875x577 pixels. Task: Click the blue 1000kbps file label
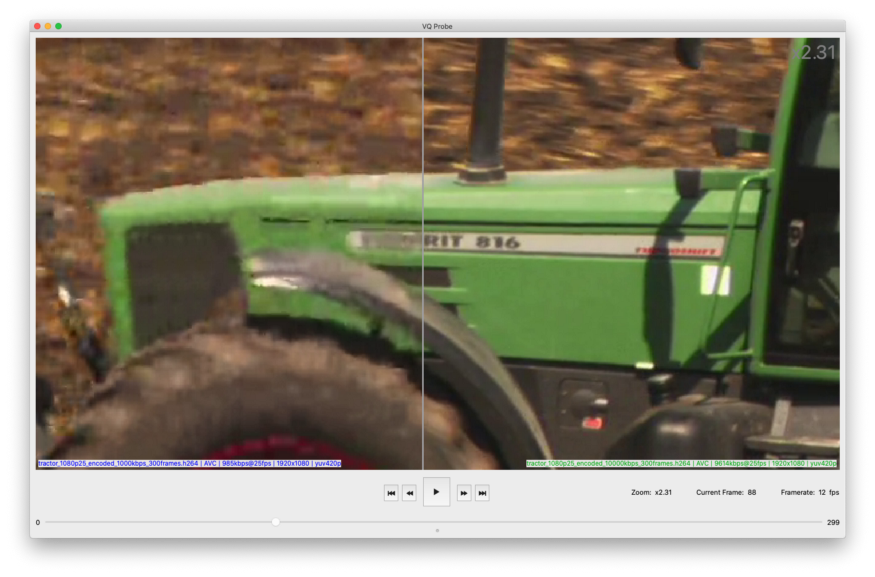189,464
